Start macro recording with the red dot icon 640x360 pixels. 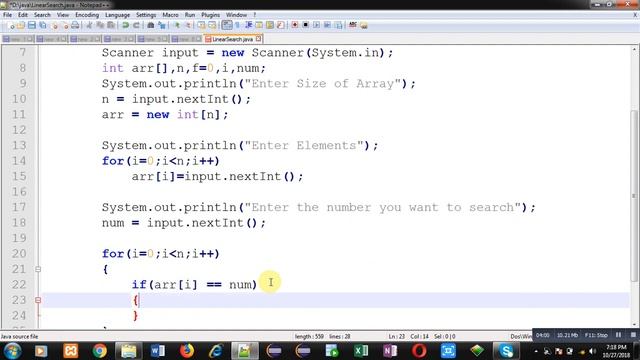click(295, 25)
